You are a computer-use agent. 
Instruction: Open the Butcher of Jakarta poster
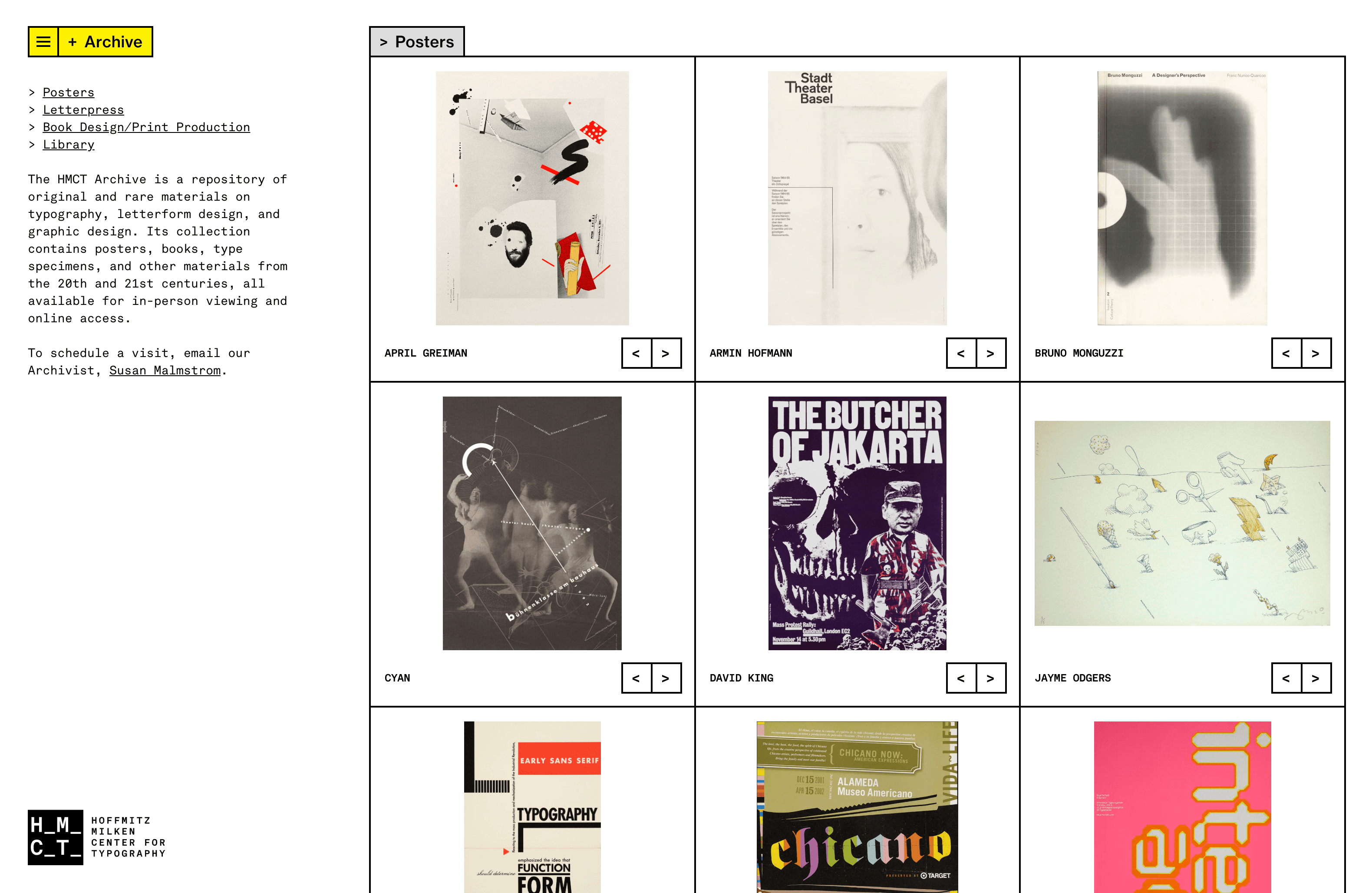(x=857, y=523)
